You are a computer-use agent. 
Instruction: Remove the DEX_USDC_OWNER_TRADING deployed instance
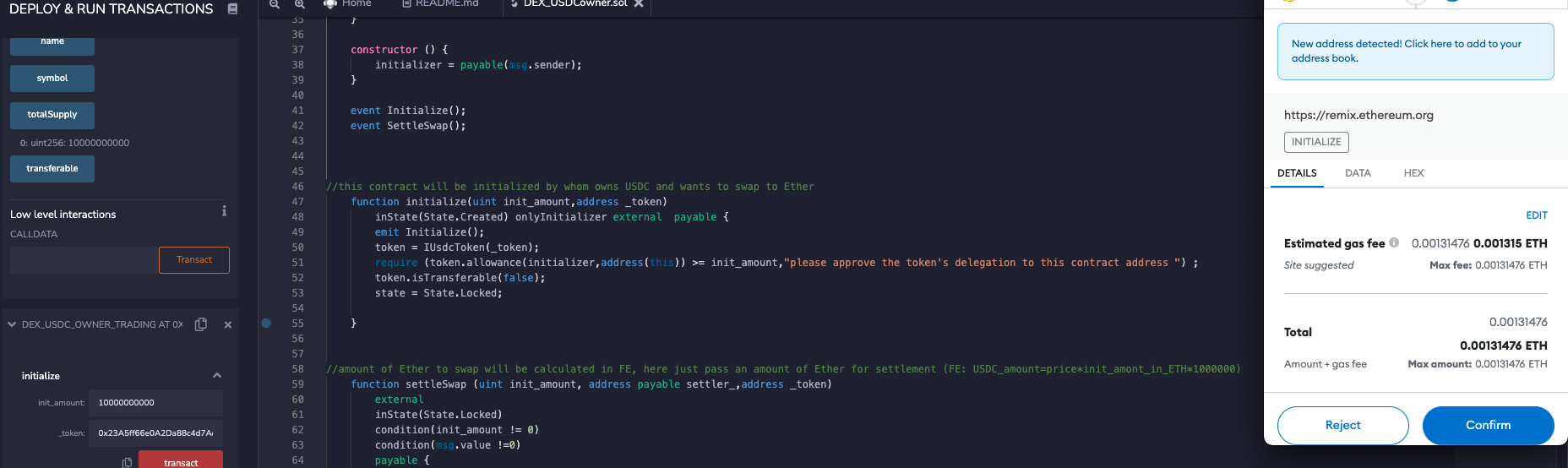227,324
